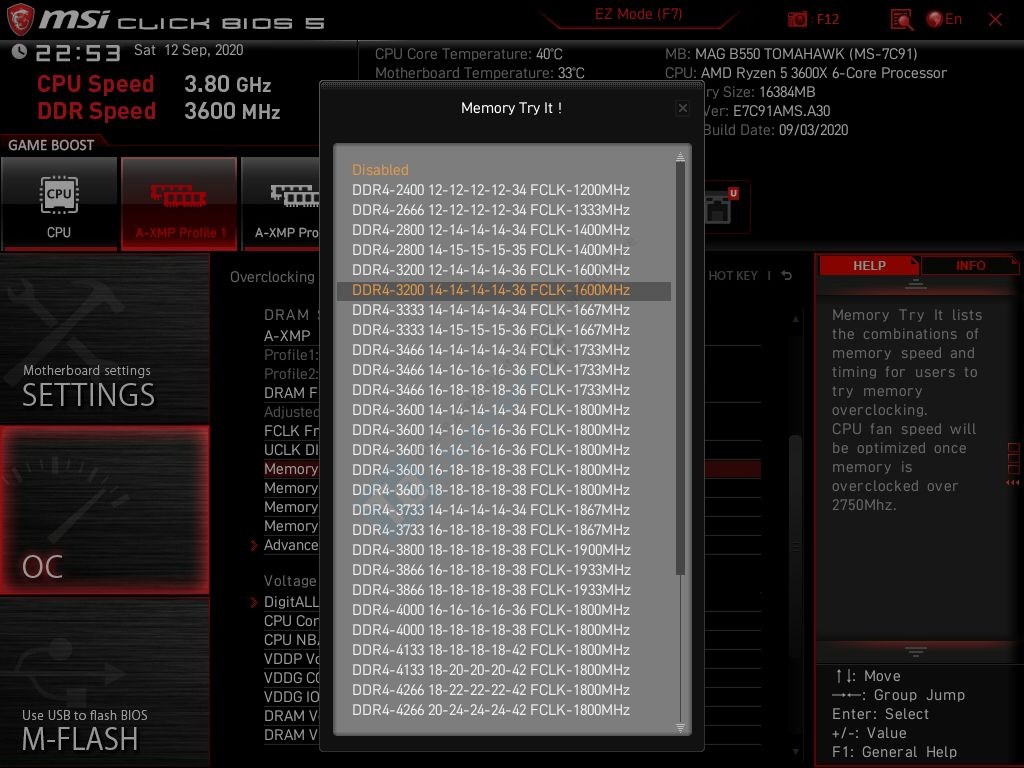The height and width of the screenshot is (768, 1024).
Task: Change language via the En globe icon
Action: point(944,20)
